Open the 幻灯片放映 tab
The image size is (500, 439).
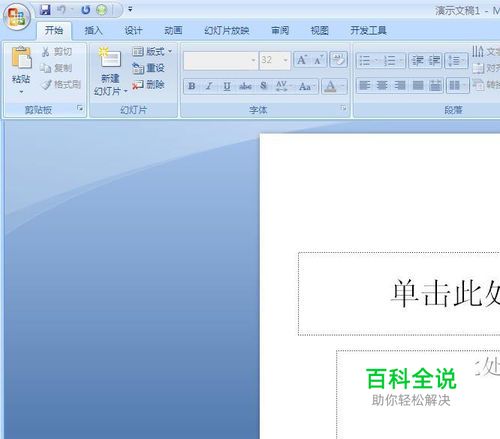click(x=227, y=31)
